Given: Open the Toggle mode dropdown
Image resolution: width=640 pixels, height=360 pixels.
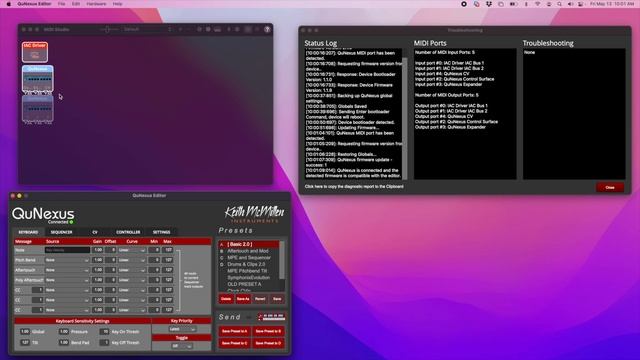Looking at the screenshot, I should (182, 346).
